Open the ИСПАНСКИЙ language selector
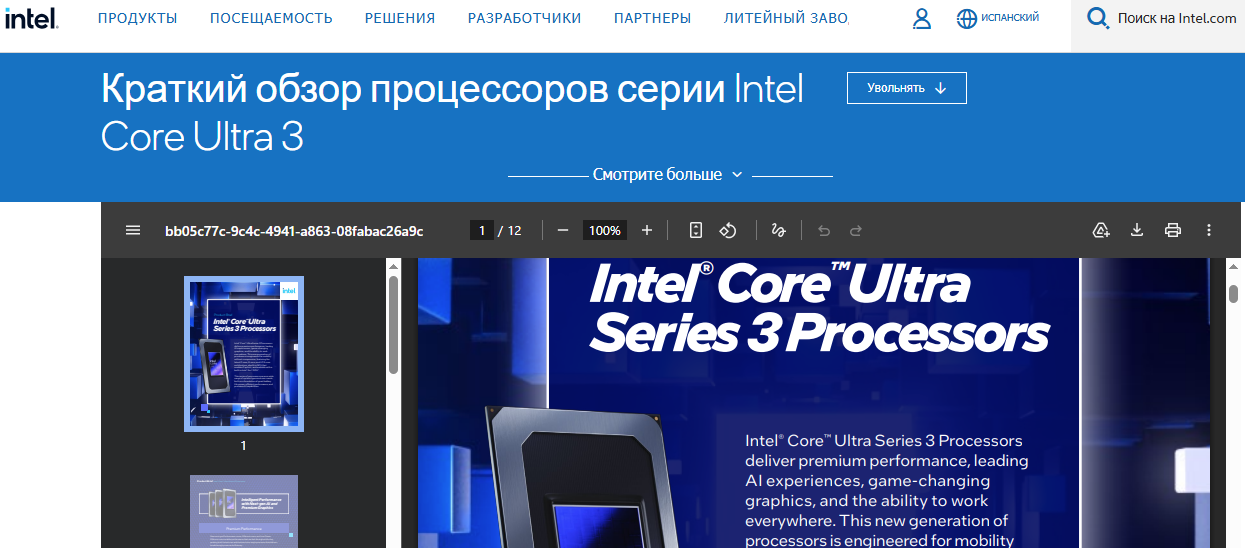The width and height of the screenshot is (1245, 548). point(998,18)
